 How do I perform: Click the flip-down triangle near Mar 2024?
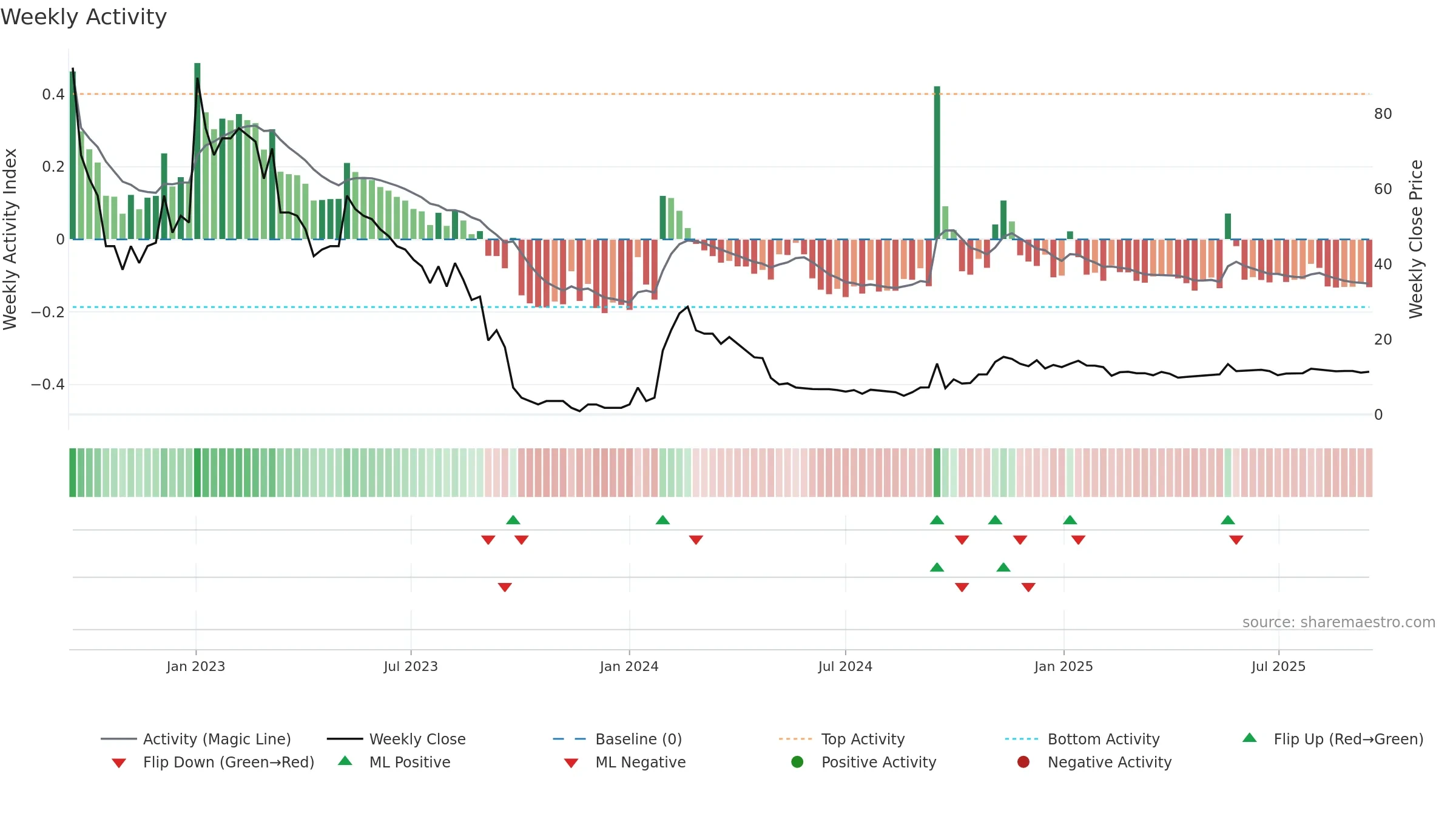click(x=696, y=540)
